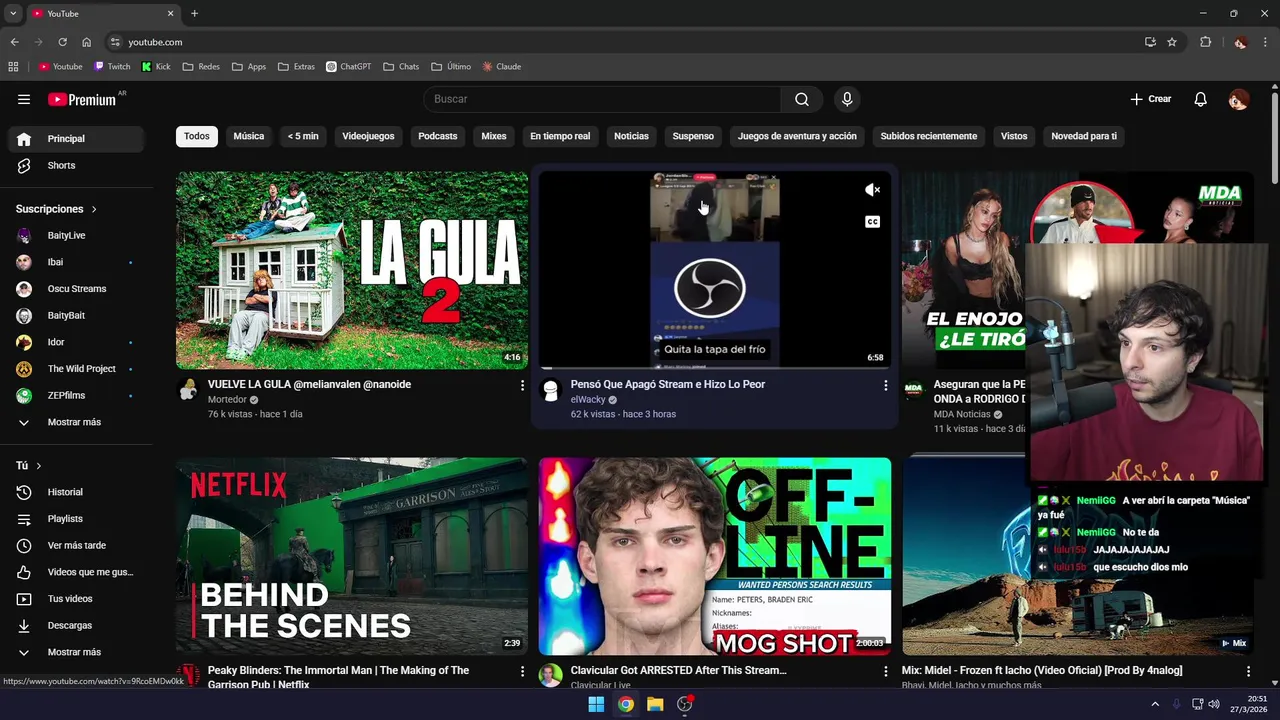Image resolution: width=1280 pixels, height=720 pixels.
Task: Open the Ibai subscription channel
Action: [x=76, y=262]
